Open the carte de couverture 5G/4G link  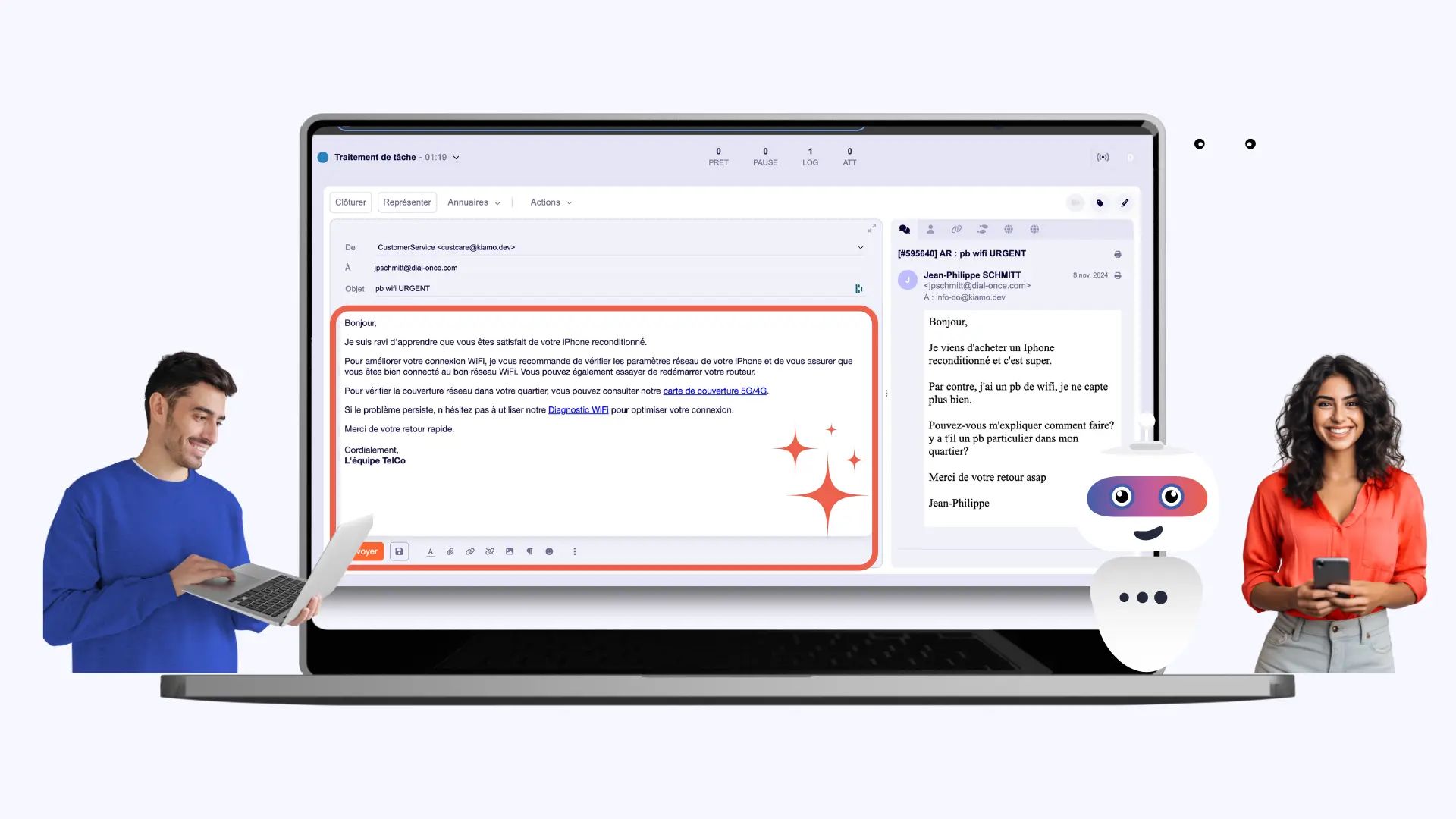click(714, 391)
